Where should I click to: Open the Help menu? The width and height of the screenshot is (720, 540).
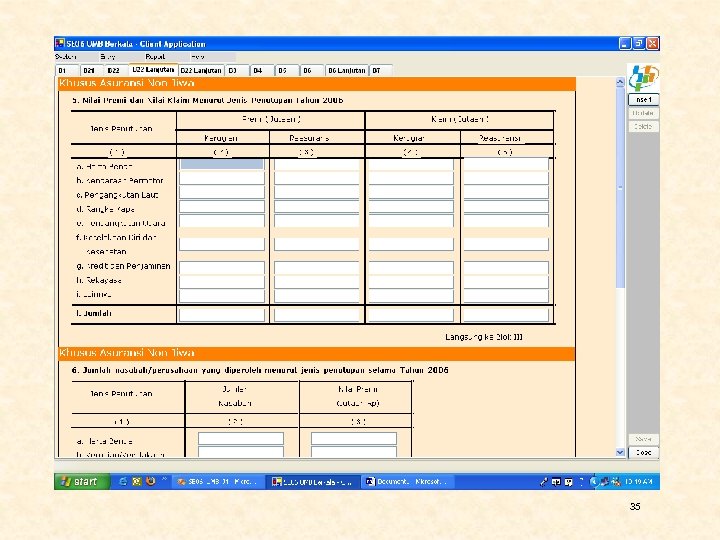tap(198, 57)
